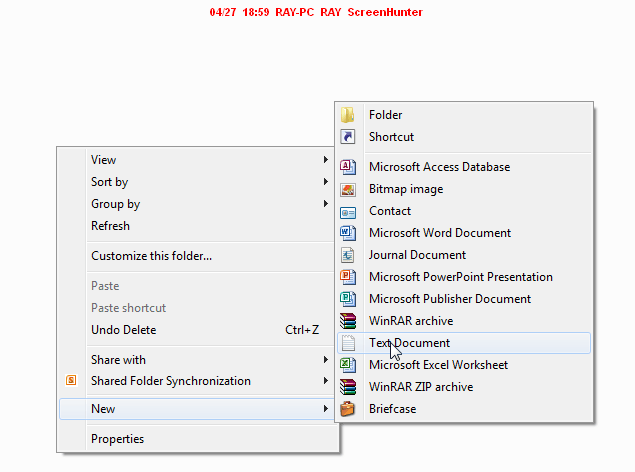Open Shared Folder Synchronization entry
635x472 pixels.
pos(196,381)
